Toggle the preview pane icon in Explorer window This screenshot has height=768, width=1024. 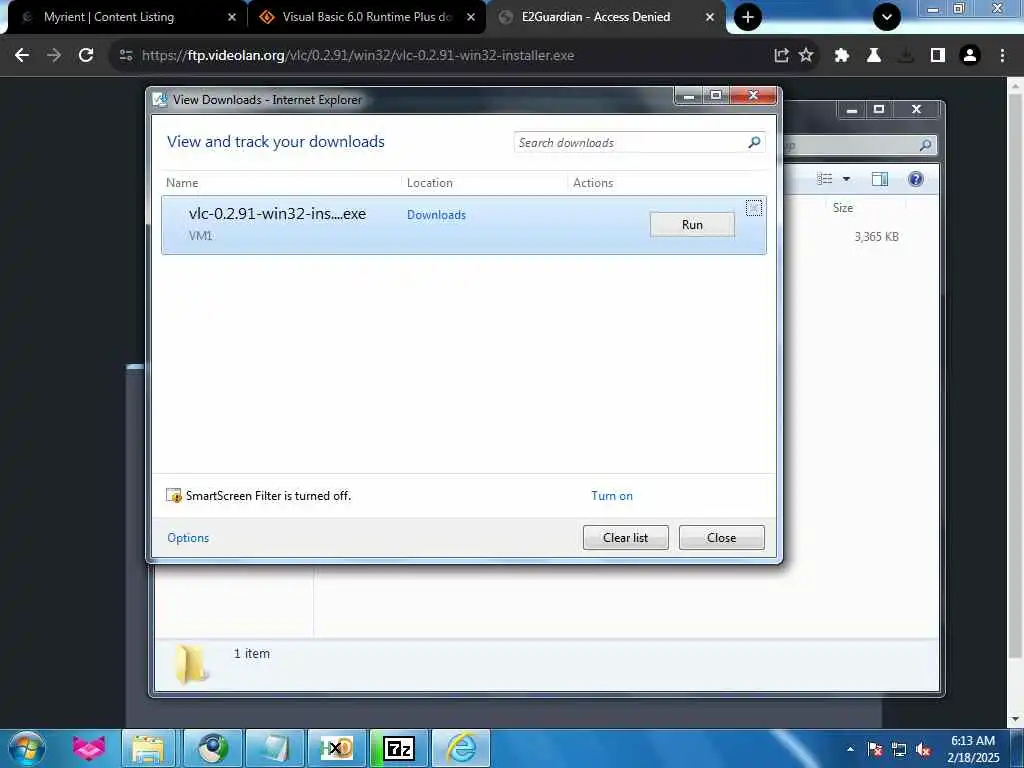tap(880, 179)
